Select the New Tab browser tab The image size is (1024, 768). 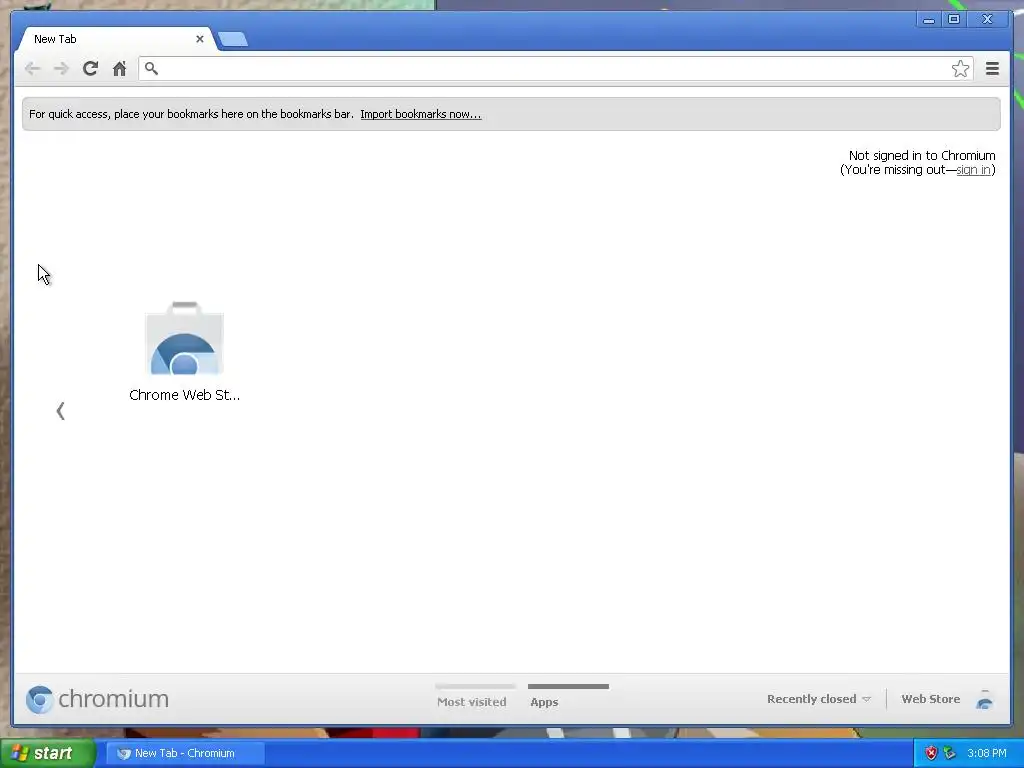(x=116, y=39)
